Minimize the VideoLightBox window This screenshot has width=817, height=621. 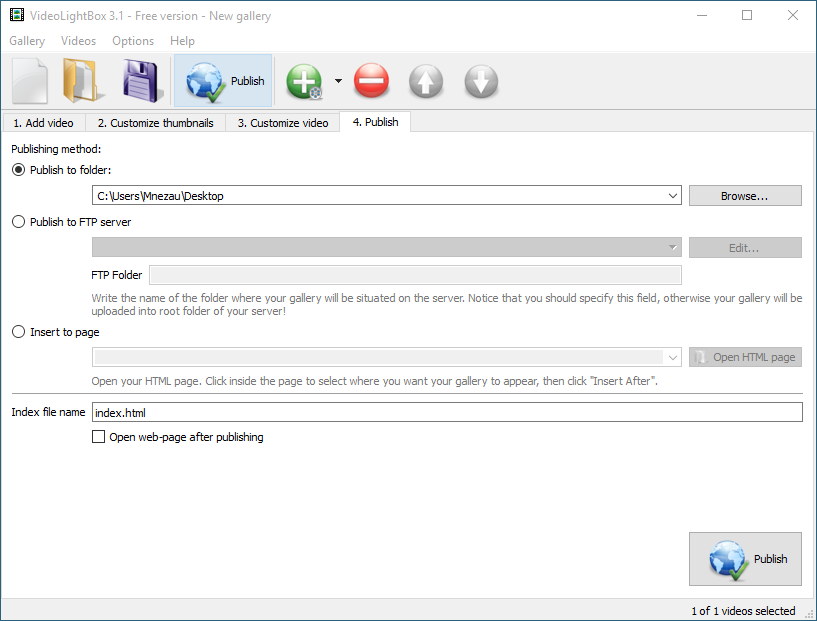tap(702, 15)
